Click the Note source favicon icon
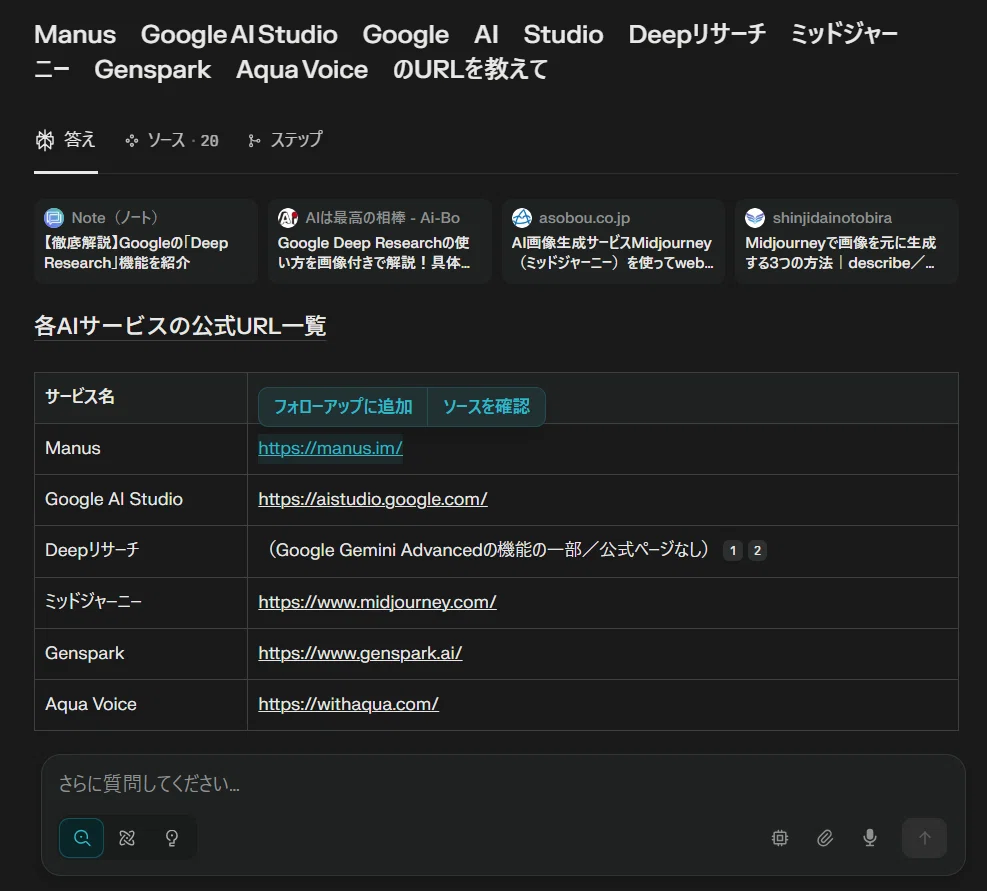Image resolution: width=987 pixels, height=891 pixels. coord(54,218)
